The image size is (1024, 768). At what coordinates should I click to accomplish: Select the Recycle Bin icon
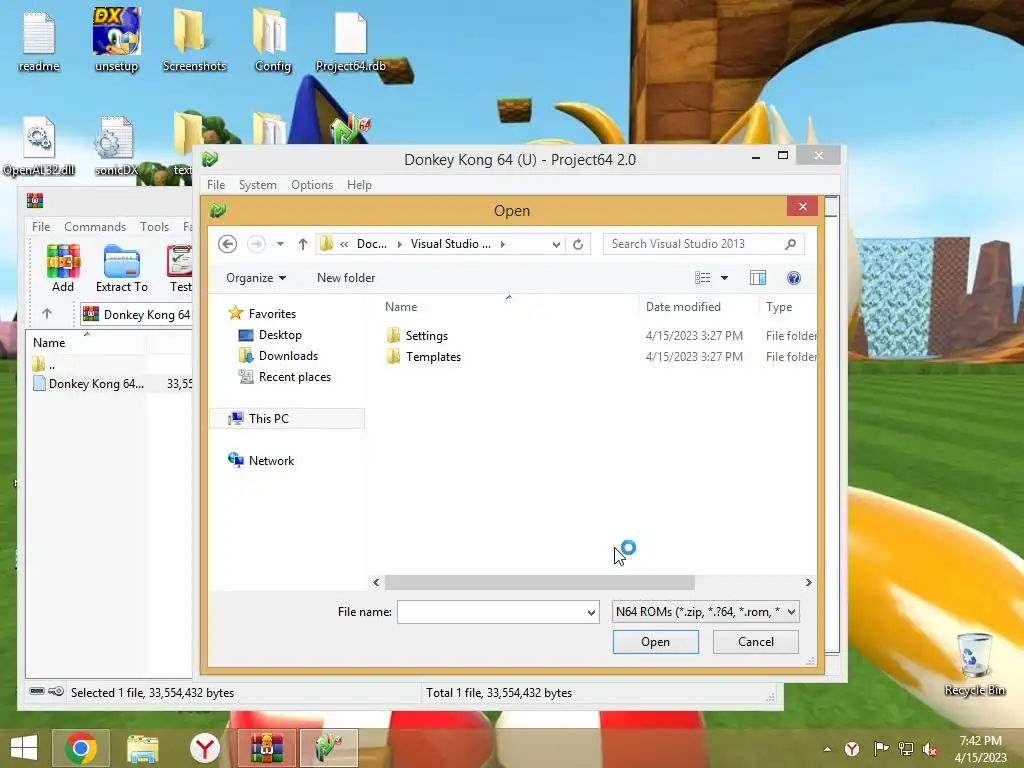(x=974, y=665)
